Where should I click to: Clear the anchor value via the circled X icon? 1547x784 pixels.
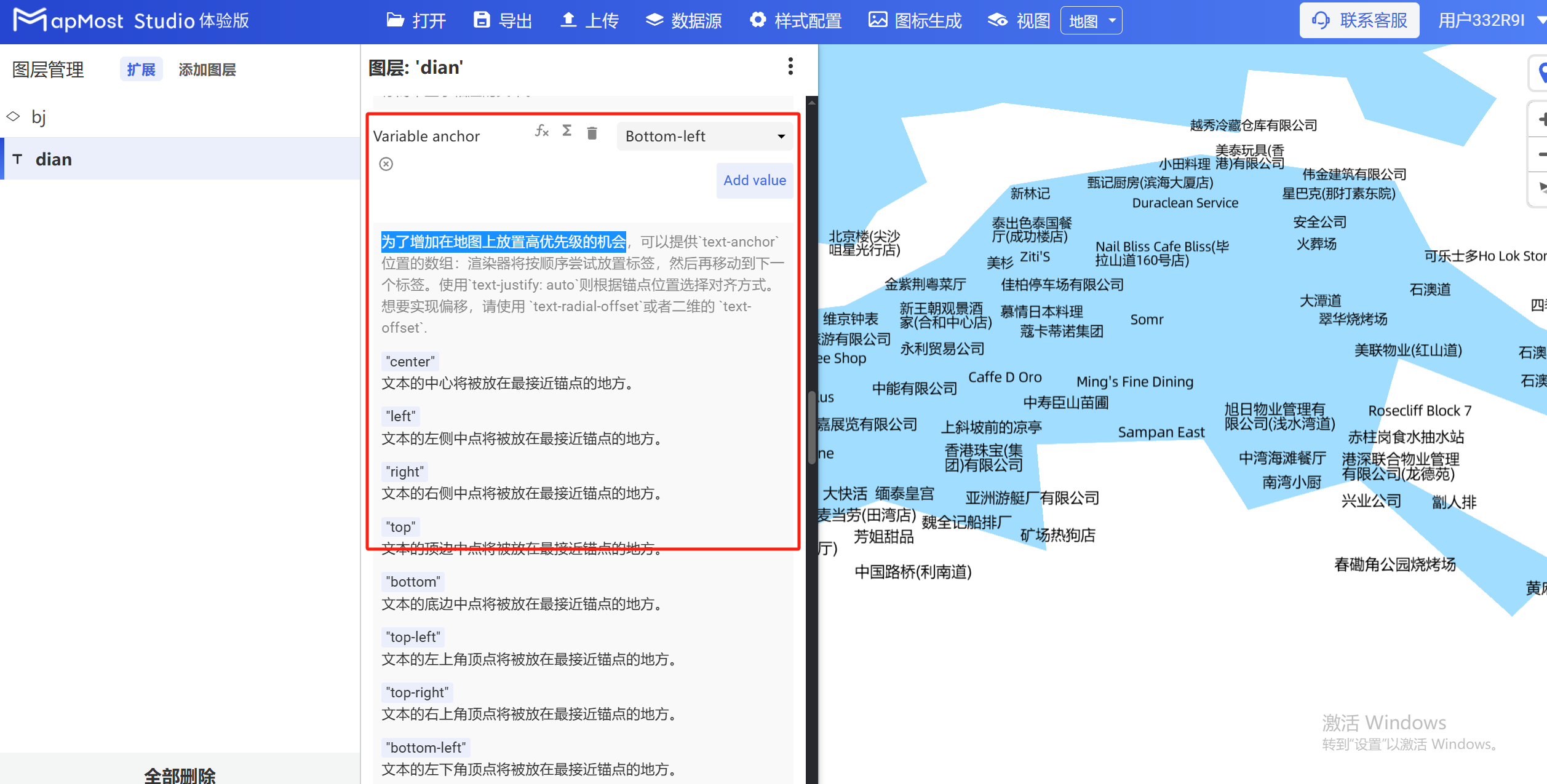[386, 164]
